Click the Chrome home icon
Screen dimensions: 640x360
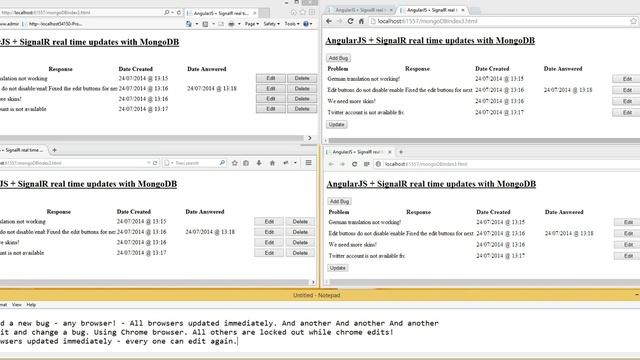pyautogui.click(x=361, y=21)
